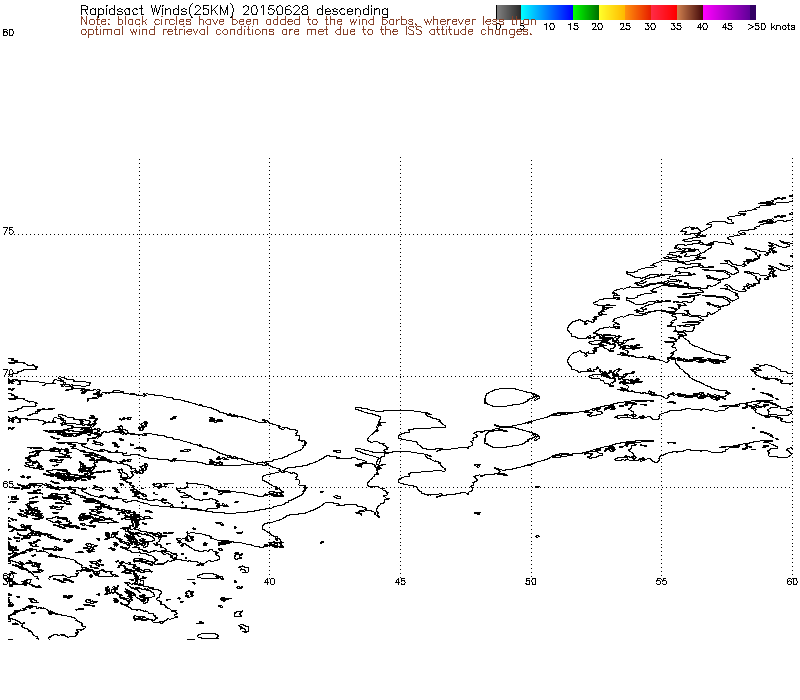
Task: Click the longitude label '55' below the map
Action: point(661,581)
